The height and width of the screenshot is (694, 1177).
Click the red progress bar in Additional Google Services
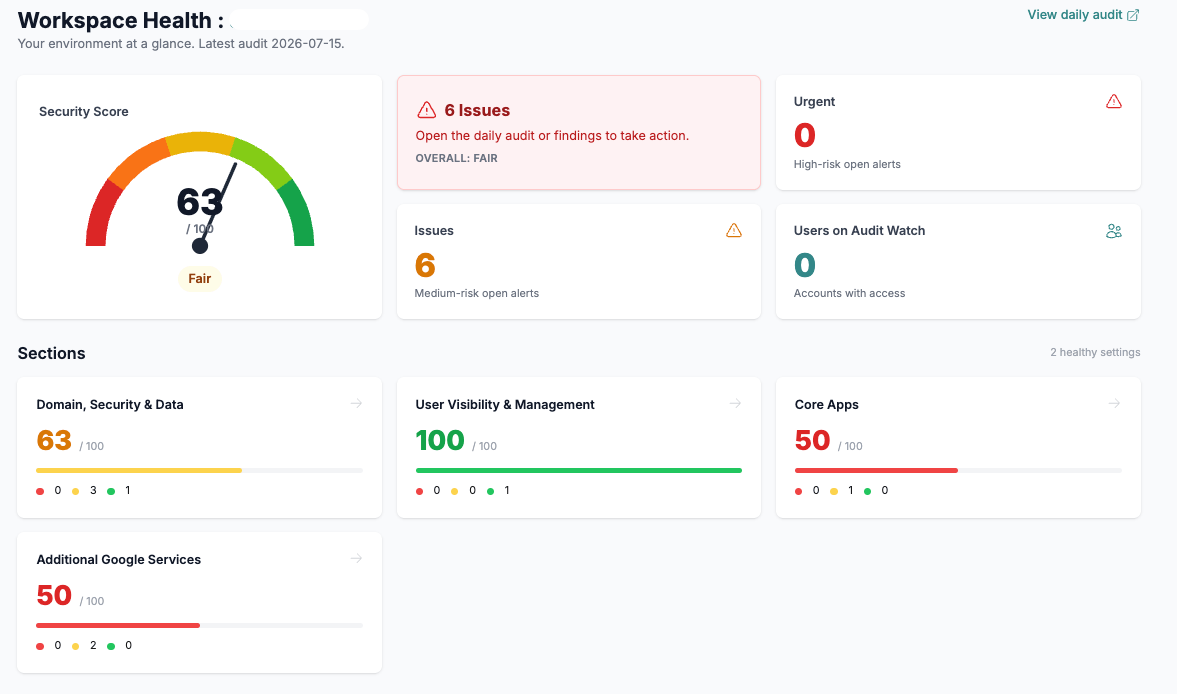[118, 625]
